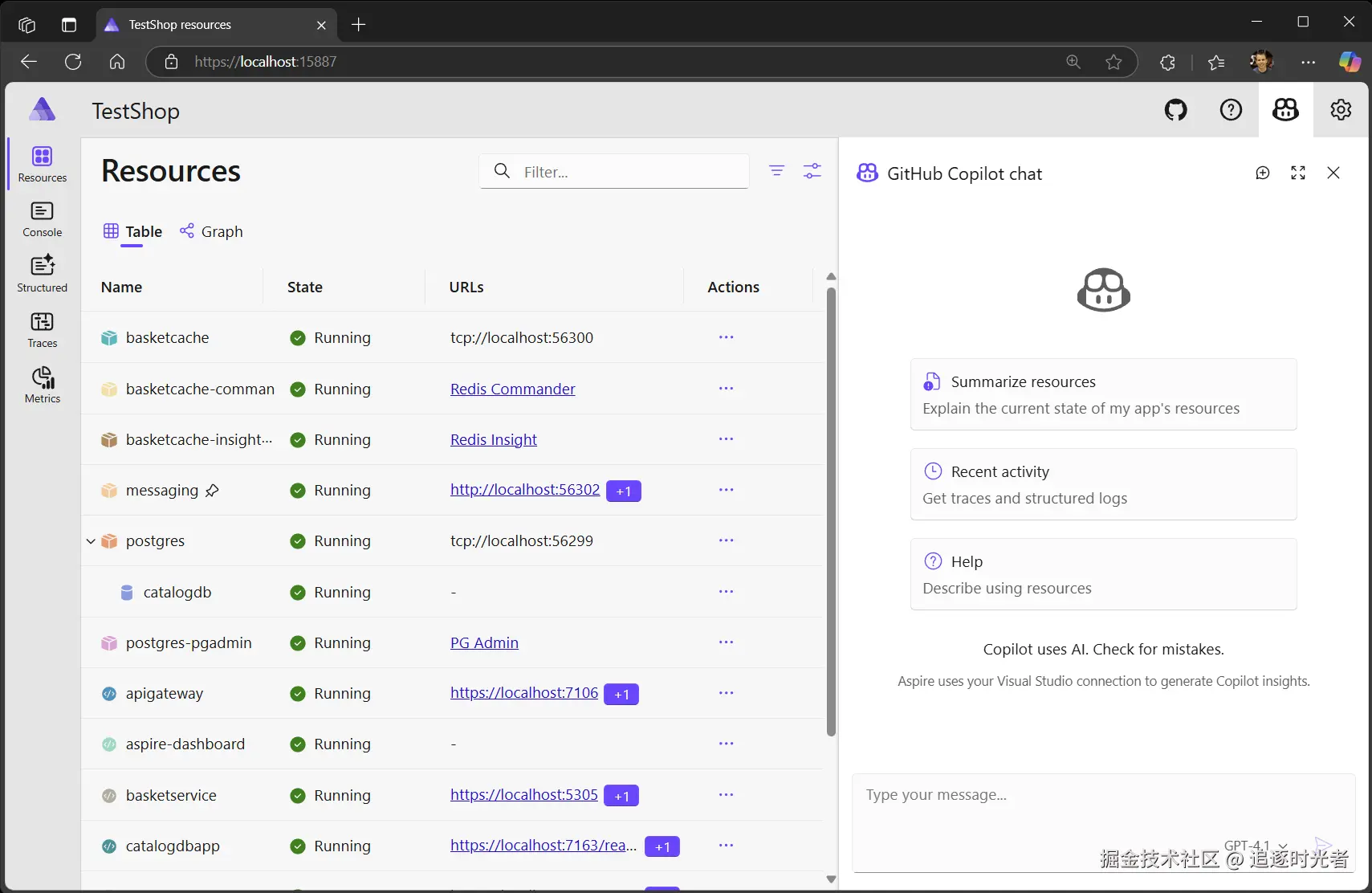
Task: Open the Traces page in sidebar
Action: click(42, 330)
